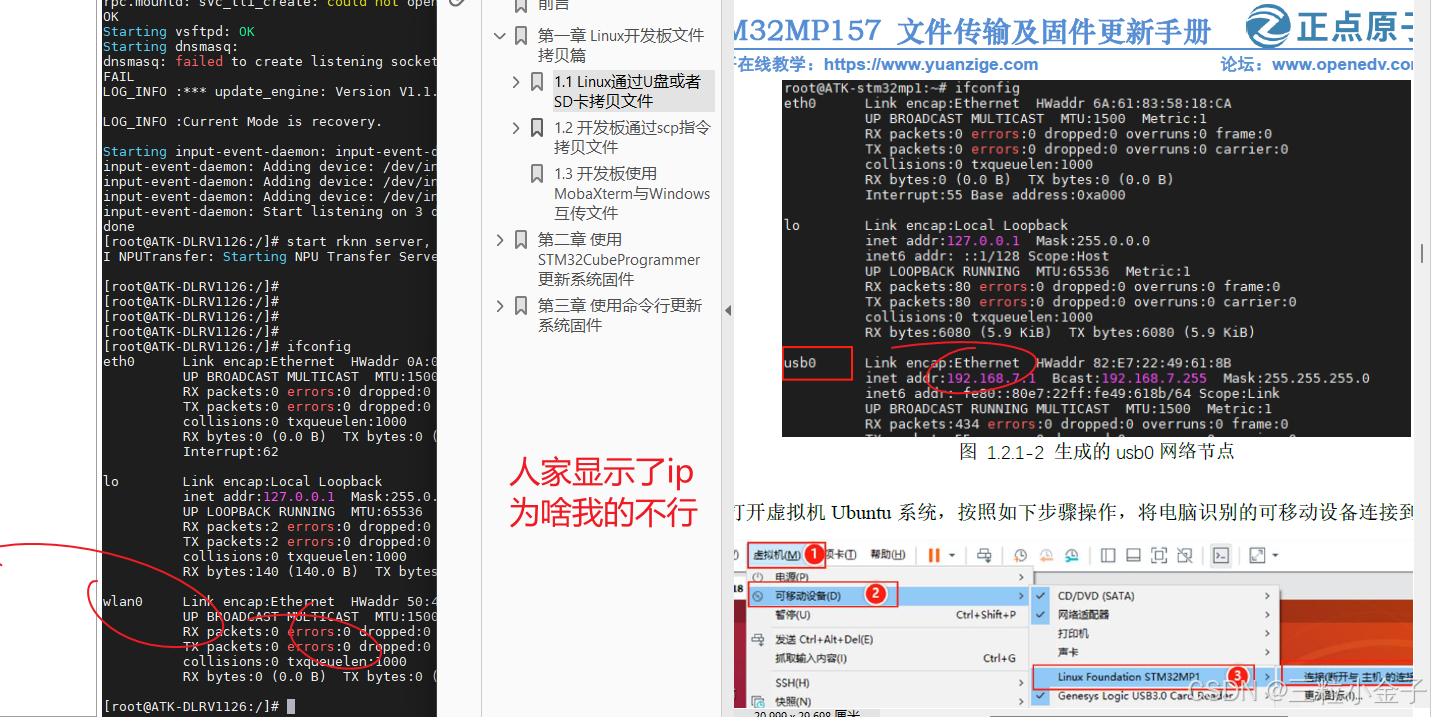Click 'I NPUTransfer: Starting NPU Transfer' terminal line

point(270,257)
